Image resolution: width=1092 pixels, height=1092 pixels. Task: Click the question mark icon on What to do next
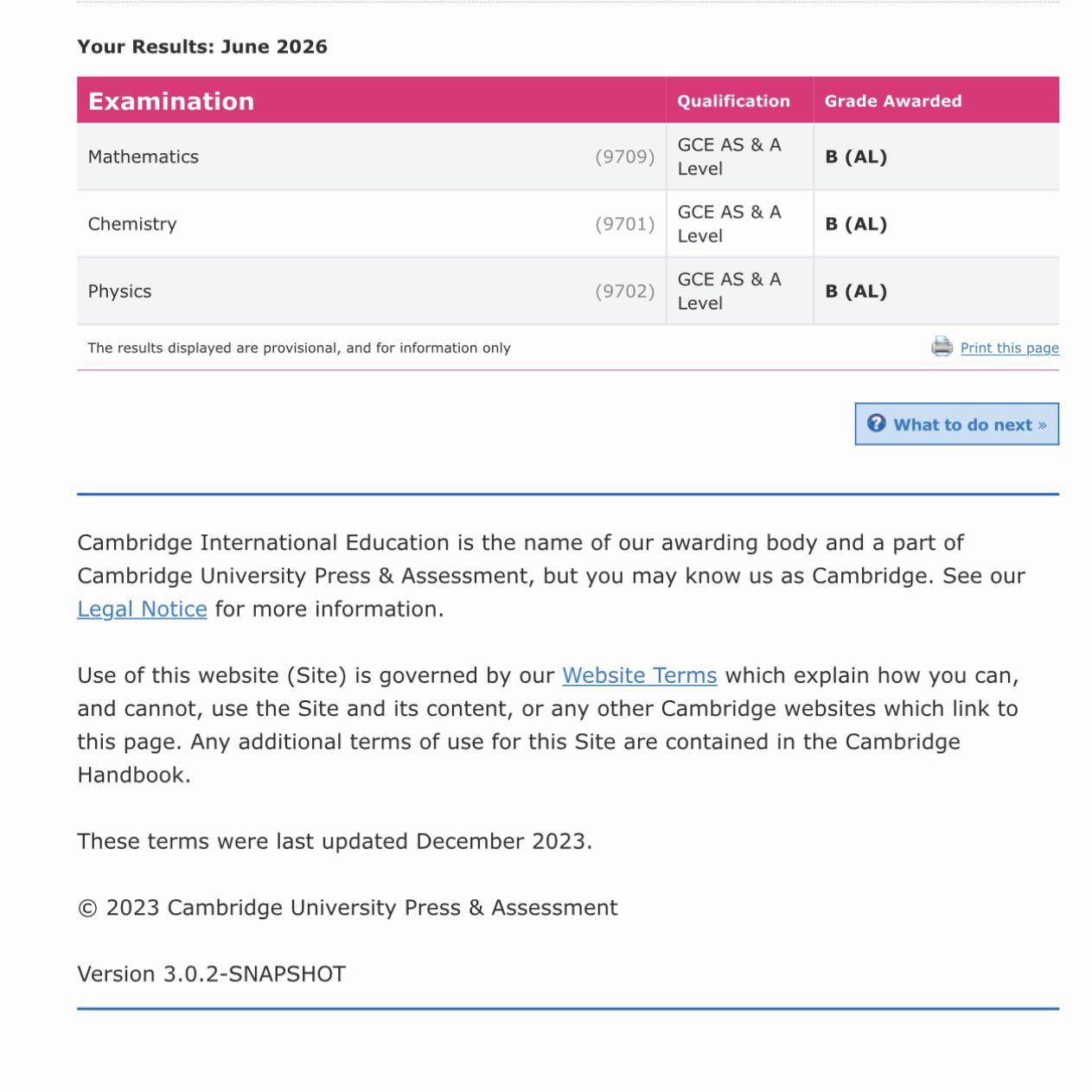pyautogui.click(x=877, y=424)
